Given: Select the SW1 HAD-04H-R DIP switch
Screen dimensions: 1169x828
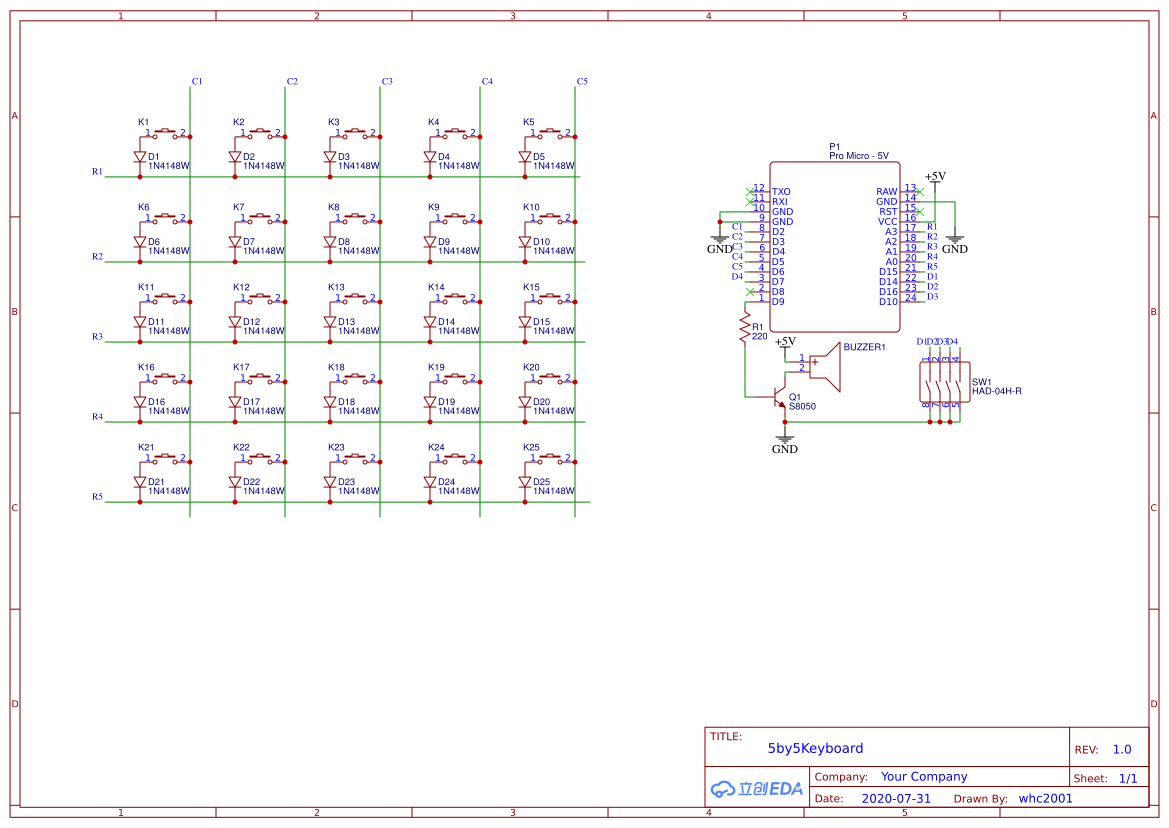Looking at the screenshot, I should 945,382.
